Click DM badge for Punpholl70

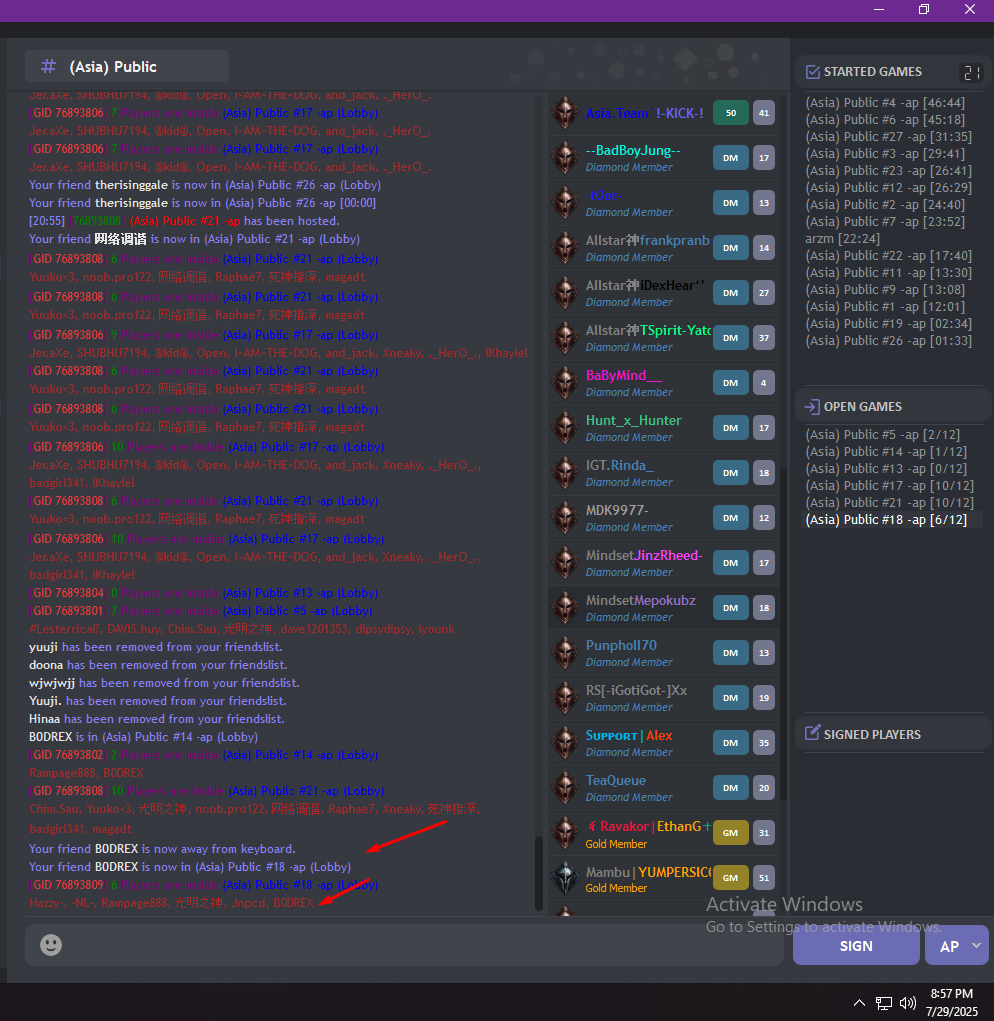point(730,653)
